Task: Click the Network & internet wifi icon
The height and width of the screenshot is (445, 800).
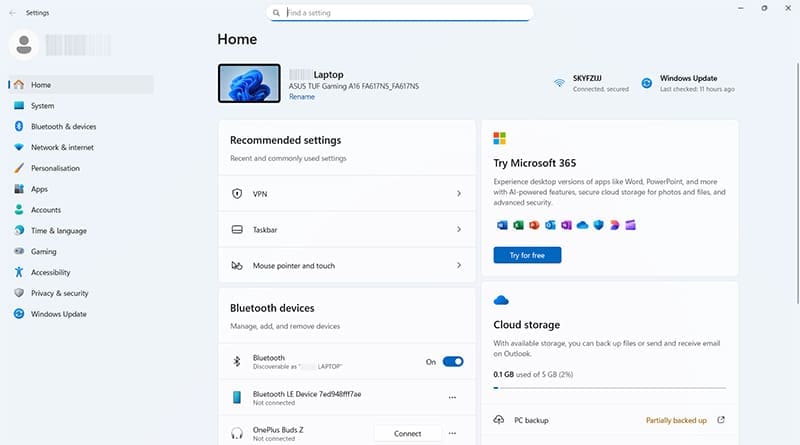Action: tap(19, 147)
